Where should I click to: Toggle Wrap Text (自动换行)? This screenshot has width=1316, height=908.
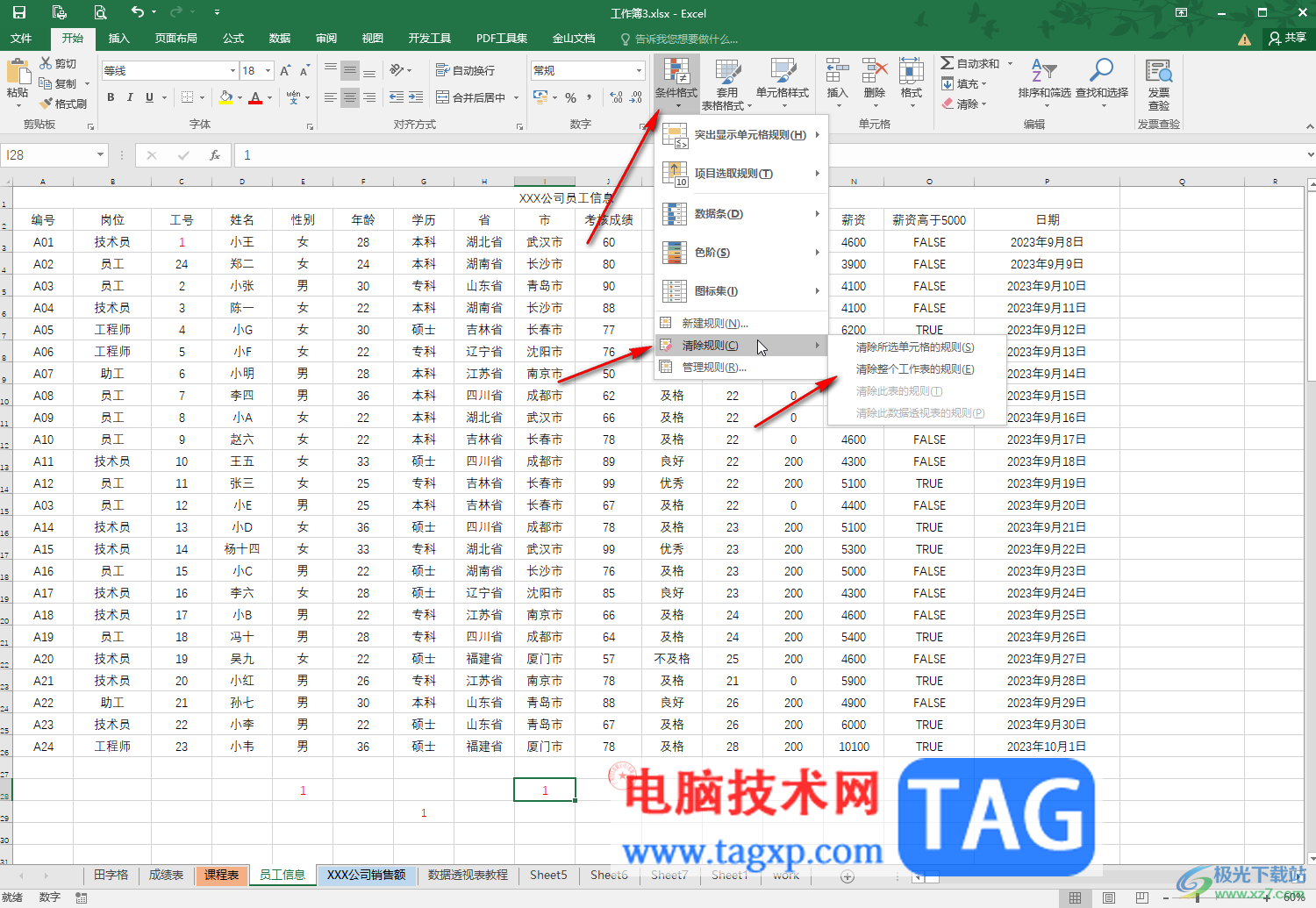[466, 70]
